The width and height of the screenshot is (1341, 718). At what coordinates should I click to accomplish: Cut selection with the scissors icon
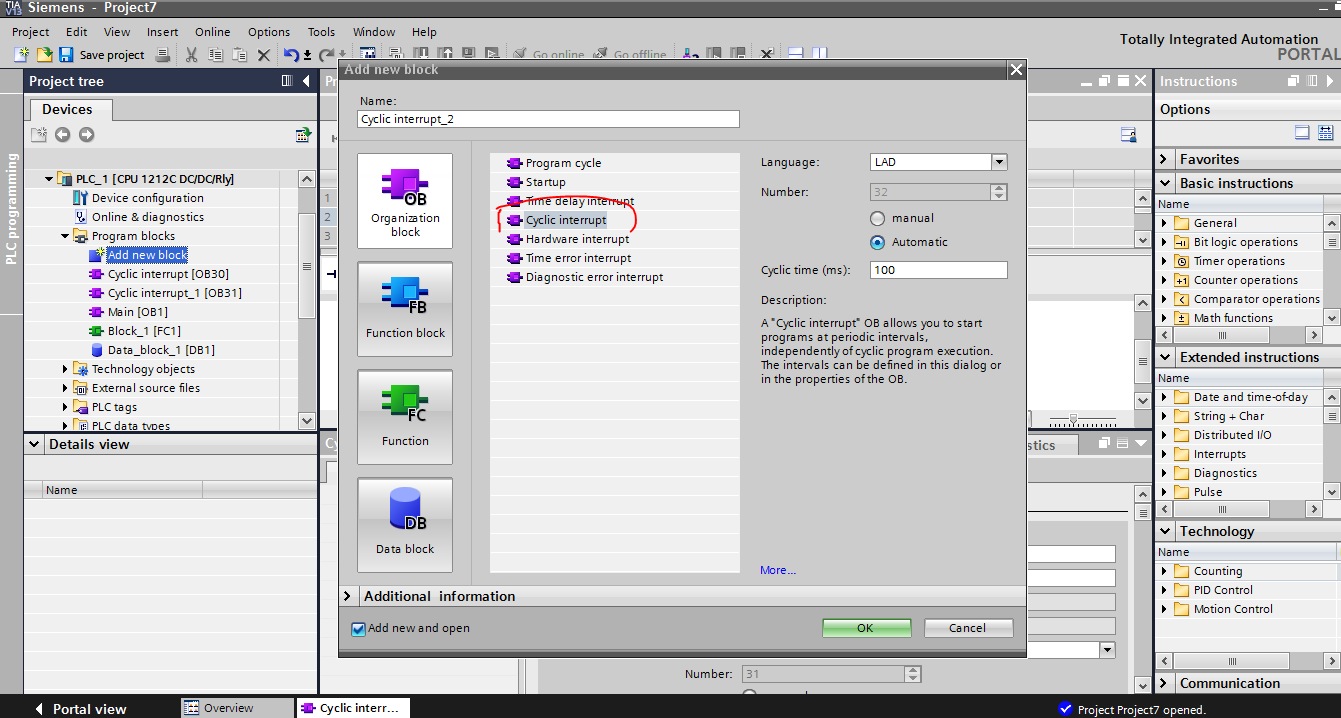[192, 55]
